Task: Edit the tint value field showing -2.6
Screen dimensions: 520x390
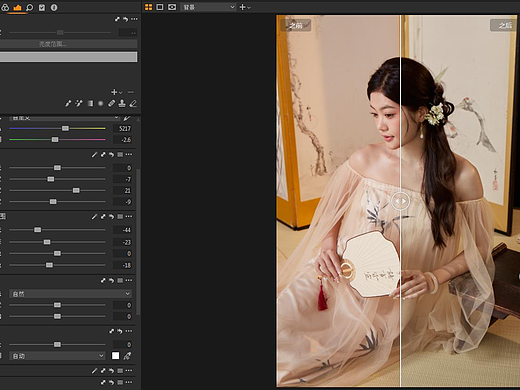Action: 122,140
